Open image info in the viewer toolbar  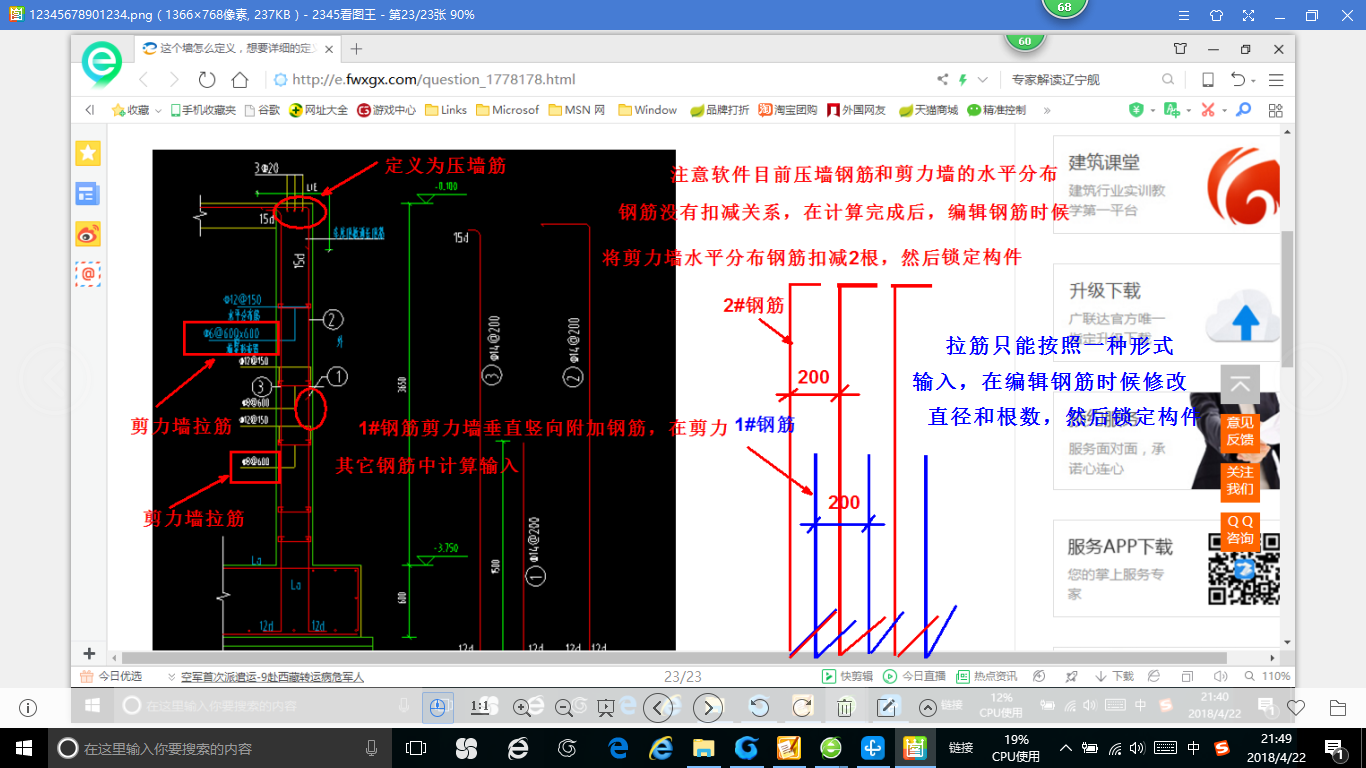click(x=27, y=708)
